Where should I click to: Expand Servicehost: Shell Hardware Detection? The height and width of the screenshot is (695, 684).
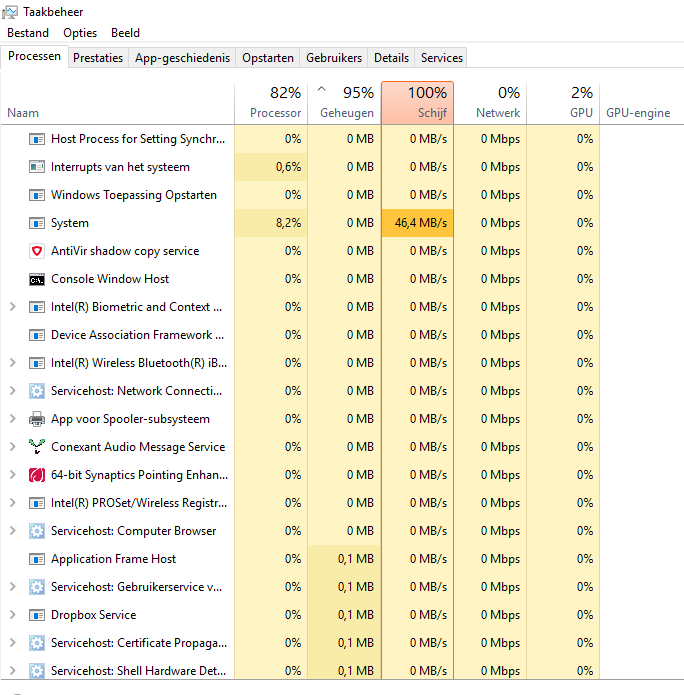coord(13,671)
